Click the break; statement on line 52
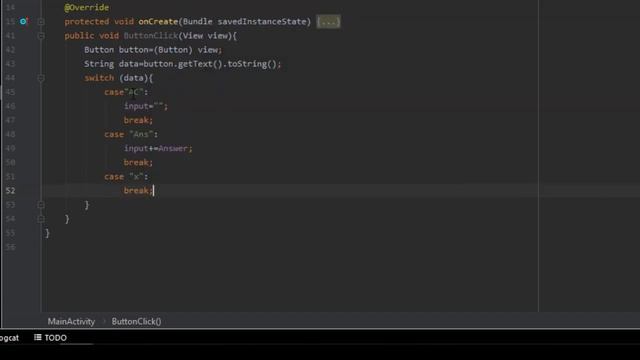 (138, 191)
